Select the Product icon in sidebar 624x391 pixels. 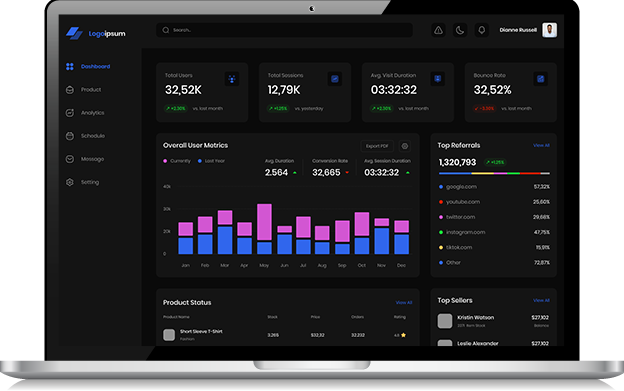(70, 90)
